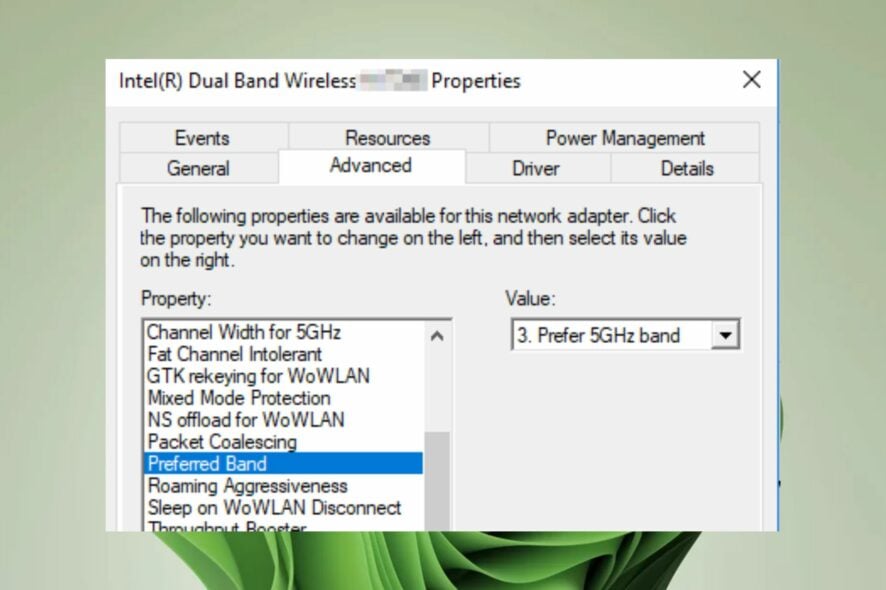Open the Resources tab

point(387,138)
